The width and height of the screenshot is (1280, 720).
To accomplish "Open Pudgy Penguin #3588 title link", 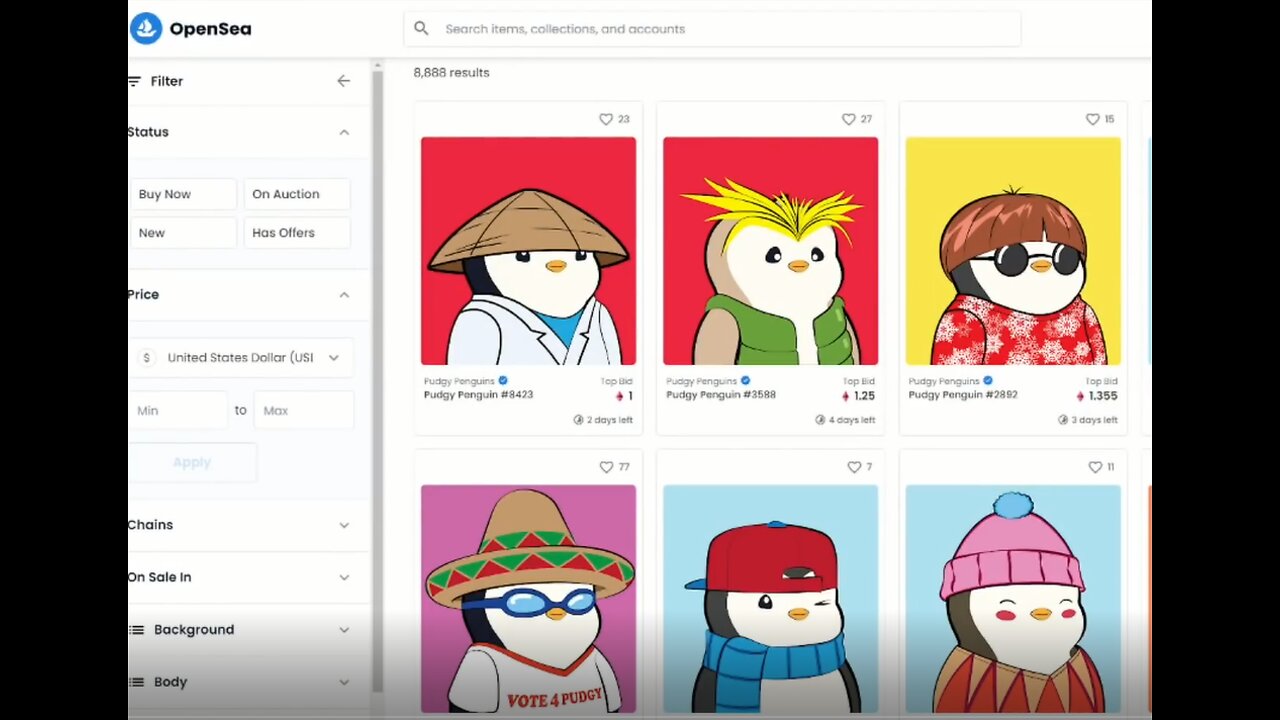I will [721, 395].
